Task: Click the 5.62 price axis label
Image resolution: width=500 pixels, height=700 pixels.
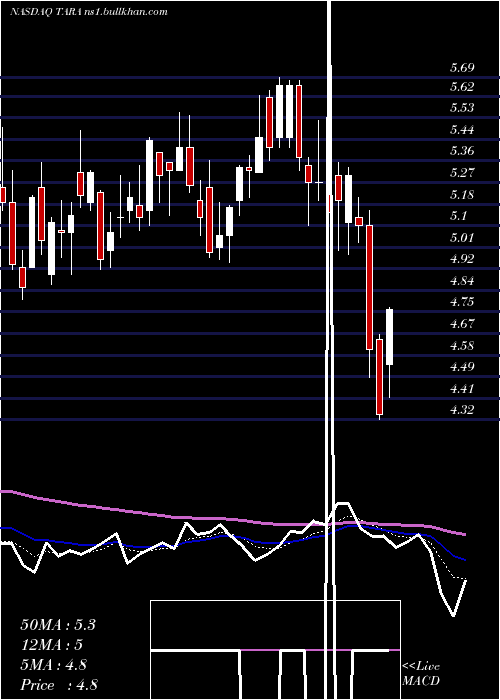Action: coord(462,87)
